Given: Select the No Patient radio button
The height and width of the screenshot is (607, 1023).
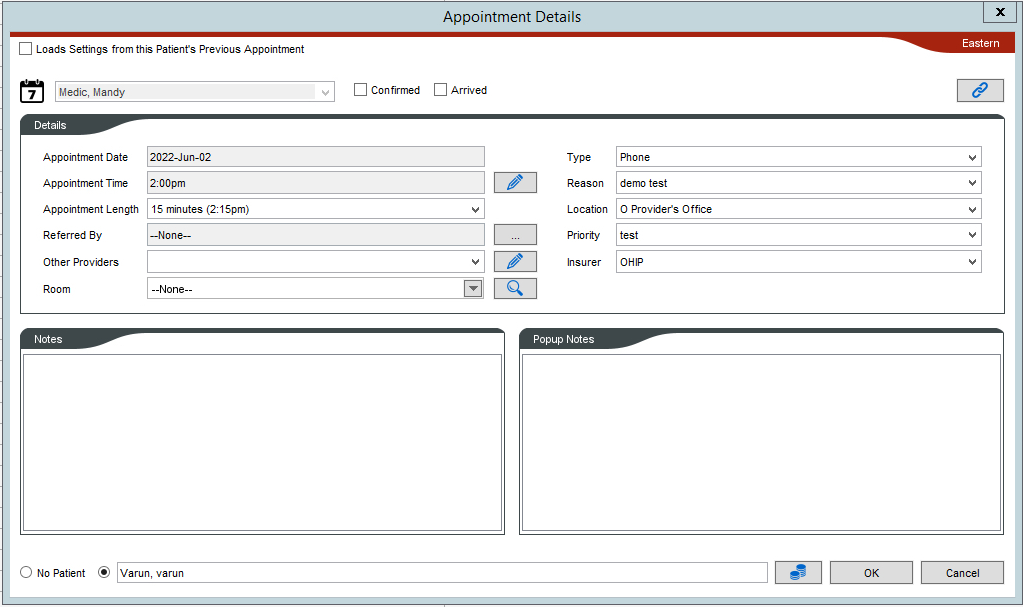Looking at the screenshot, I should tap(26, 572).
